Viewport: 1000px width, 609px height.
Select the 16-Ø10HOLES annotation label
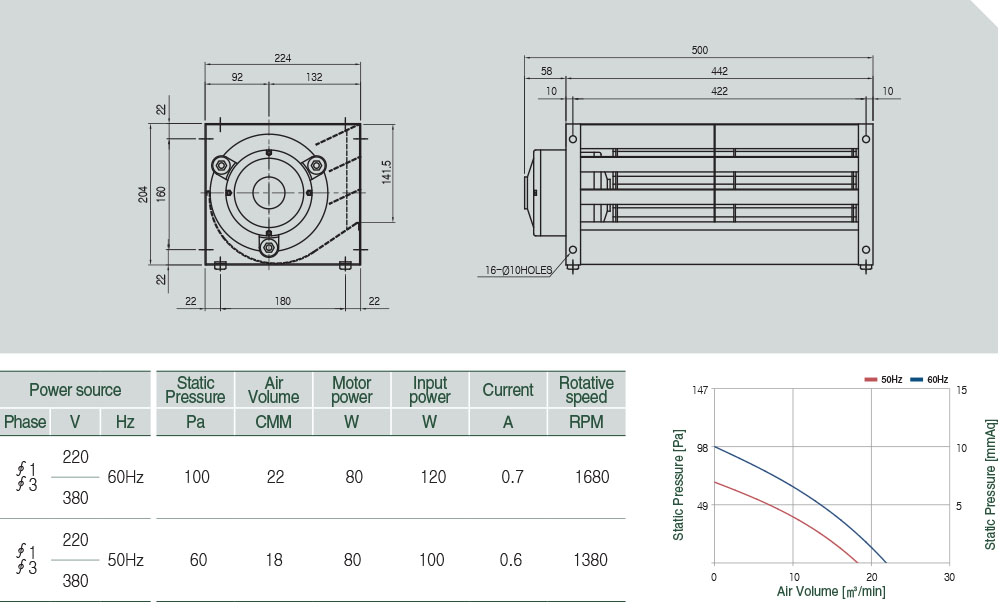pos(518,270)
